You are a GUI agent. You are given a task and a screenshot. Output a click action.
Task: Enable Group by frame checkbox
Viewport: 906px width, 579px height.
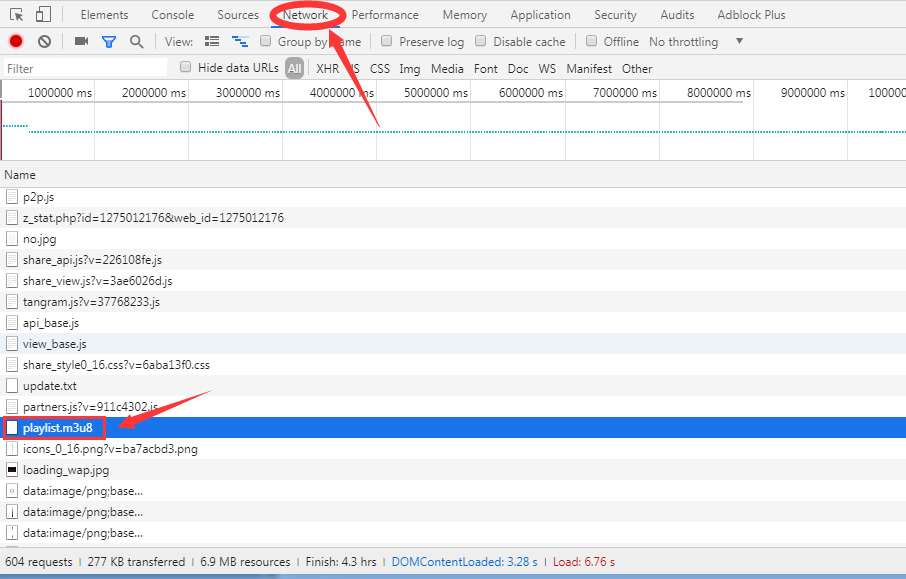point(266,40)
